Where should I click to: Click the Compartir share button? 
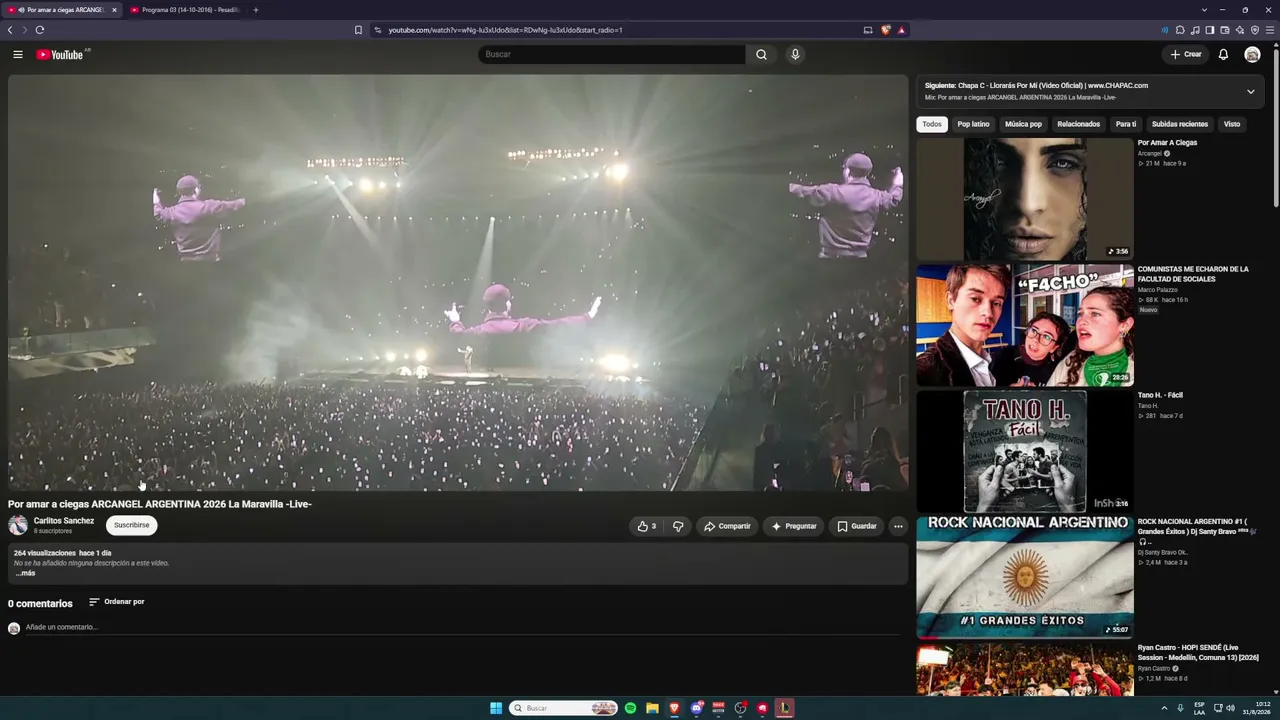click(x=727, y=526)
